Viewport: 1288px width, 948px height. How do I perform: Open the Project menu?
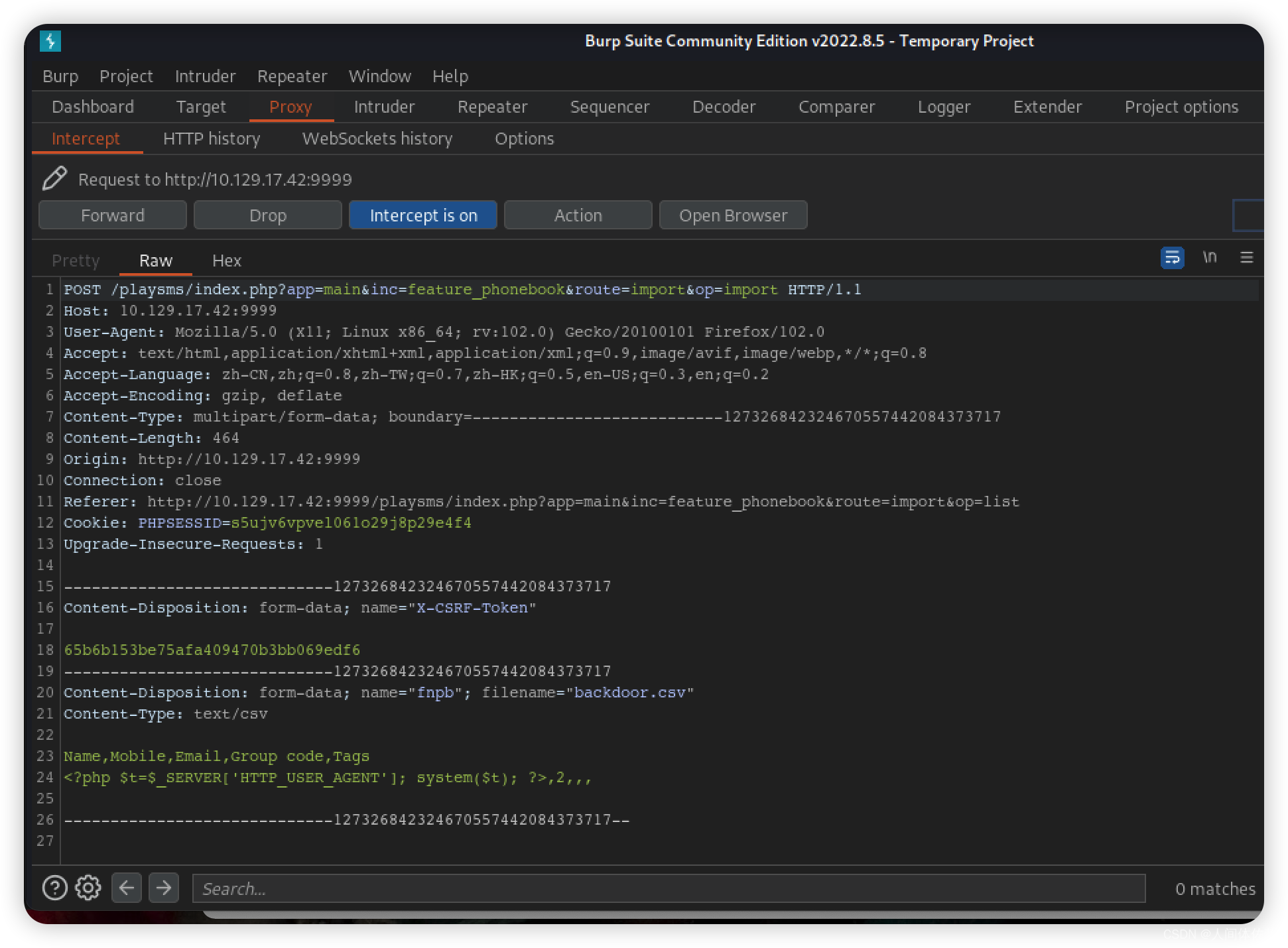click(126, 76)
